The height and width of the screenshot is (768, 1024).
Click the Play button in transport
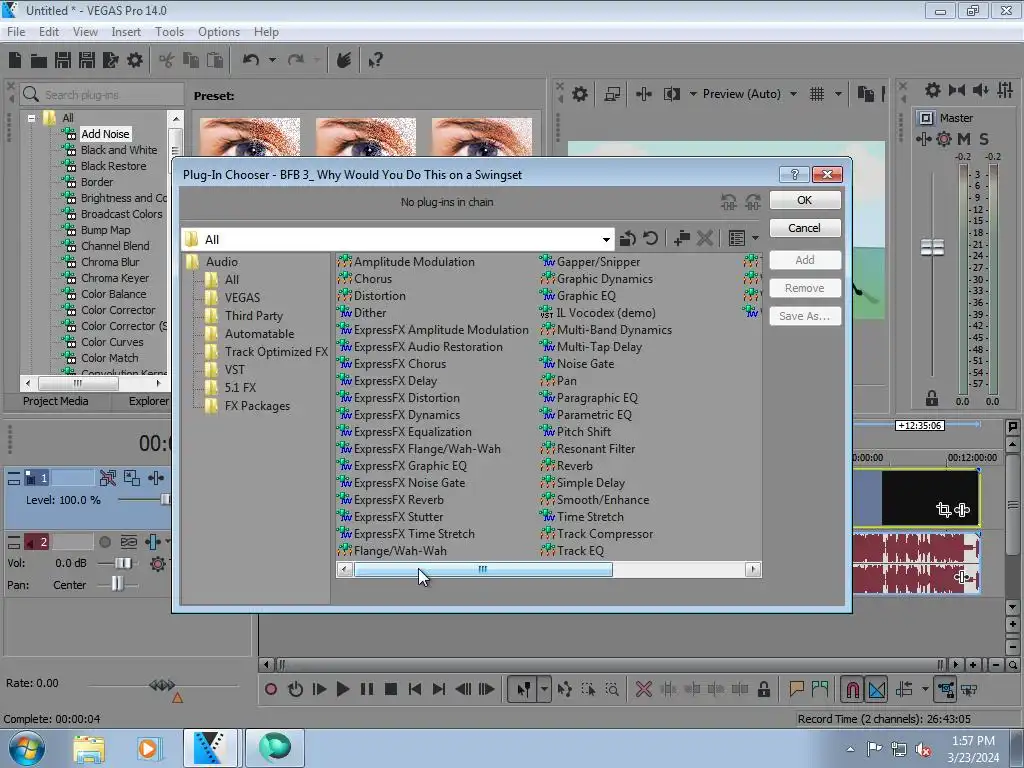(342, 689)
